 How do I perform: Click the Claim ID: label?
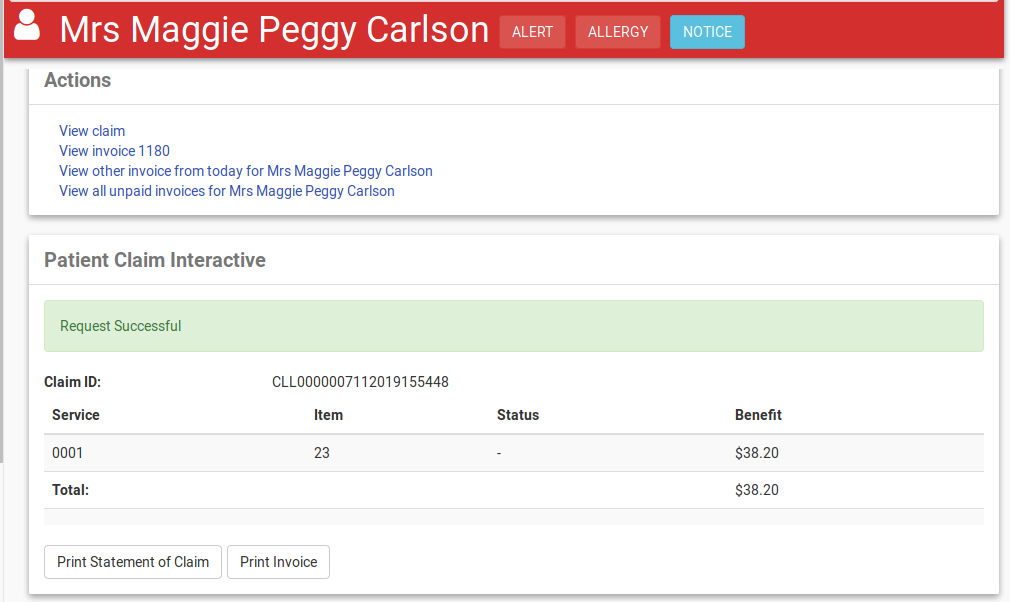coord(73,382)
